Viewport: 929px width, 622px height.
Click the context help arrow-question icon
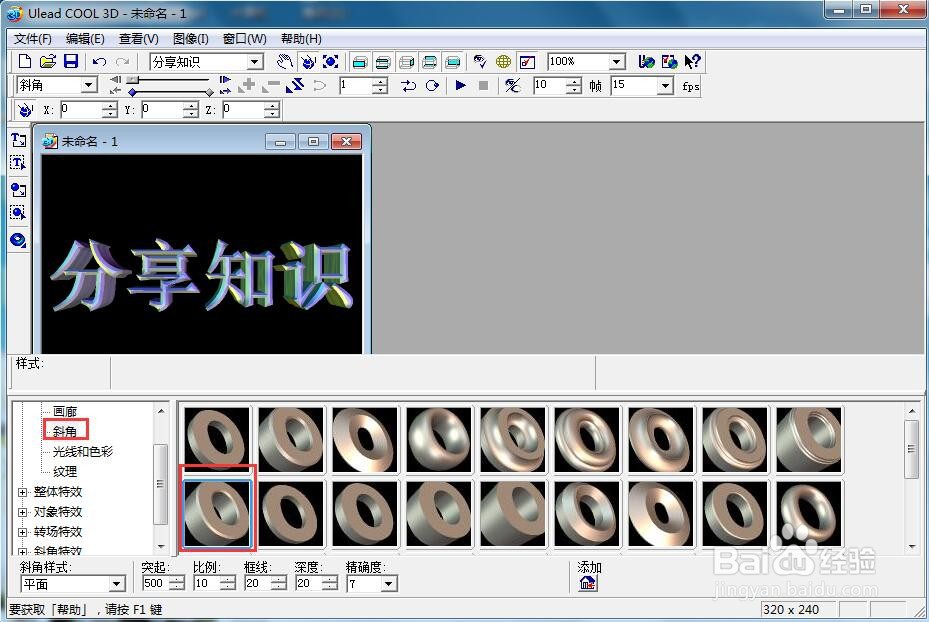[692, 62]
